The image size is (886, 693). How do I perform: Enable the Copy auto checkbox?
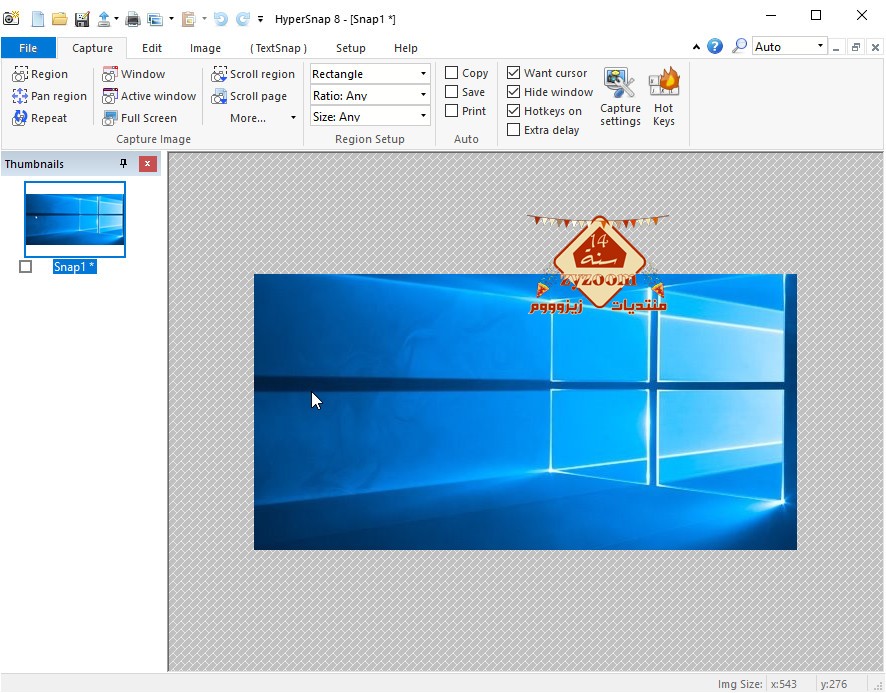[x=451, y=73]
